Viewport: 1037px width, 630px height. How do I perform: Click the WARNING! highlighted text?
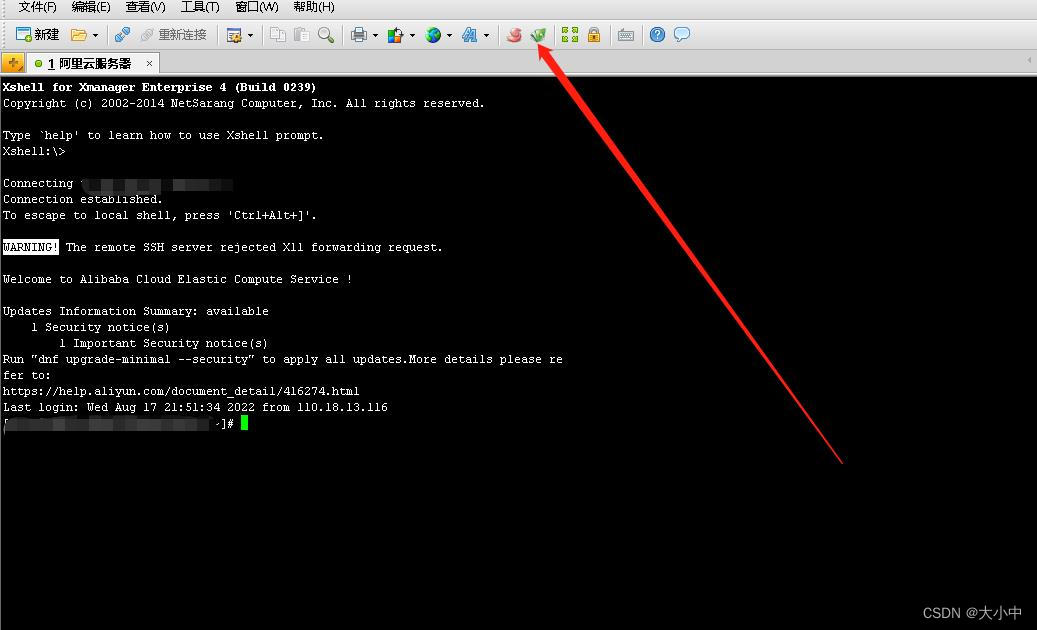(x=30, y=247)
